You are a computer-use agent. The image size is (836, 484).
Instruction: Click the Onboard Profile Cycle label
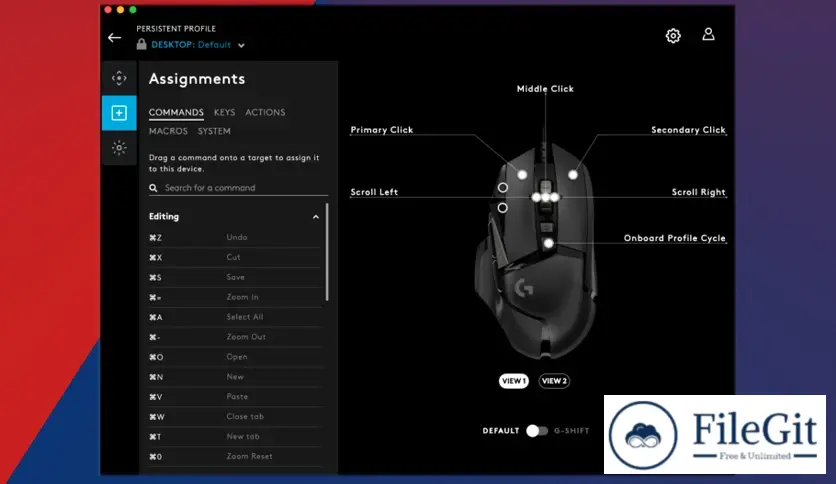(x=674, y=238)
